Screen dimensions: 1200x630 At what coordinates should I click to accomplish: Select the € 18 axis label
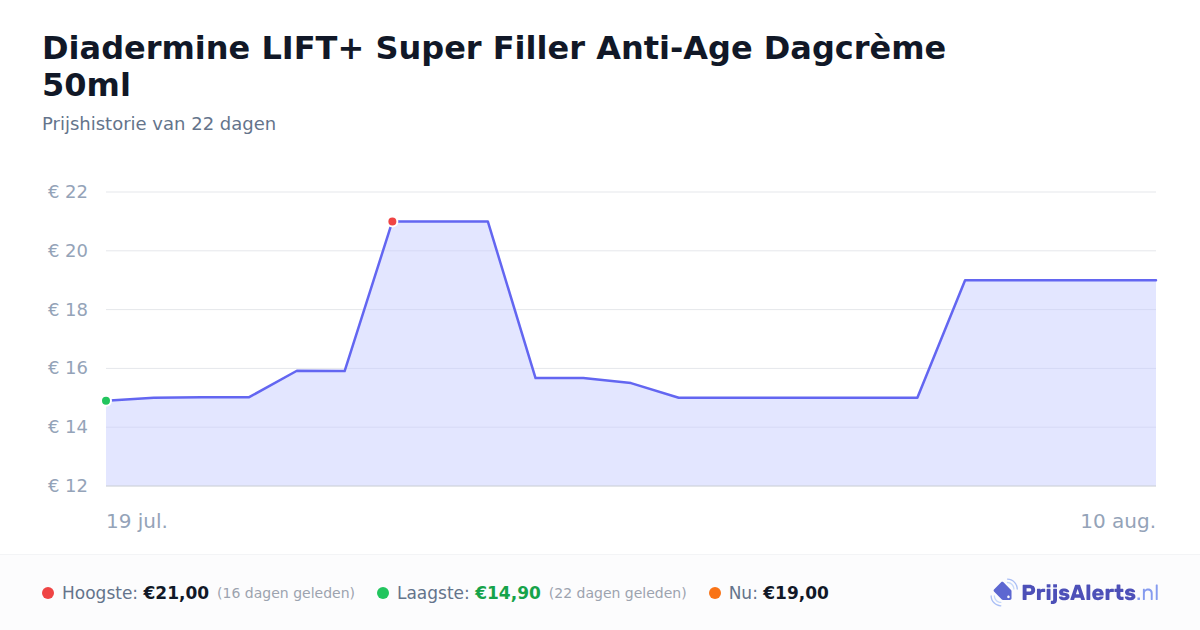point(68,310)
